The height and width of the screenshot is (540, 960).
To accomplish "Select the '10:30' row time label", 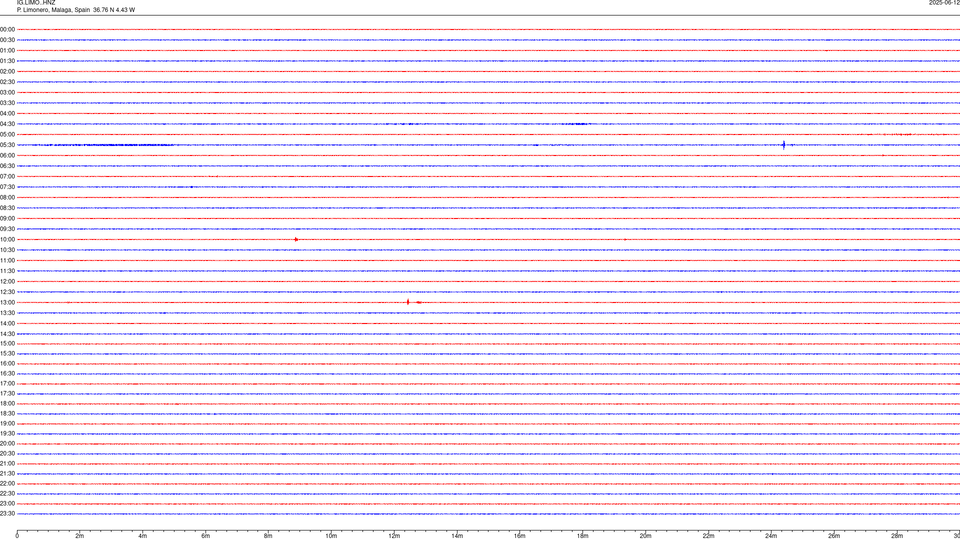I will point(7,250).
